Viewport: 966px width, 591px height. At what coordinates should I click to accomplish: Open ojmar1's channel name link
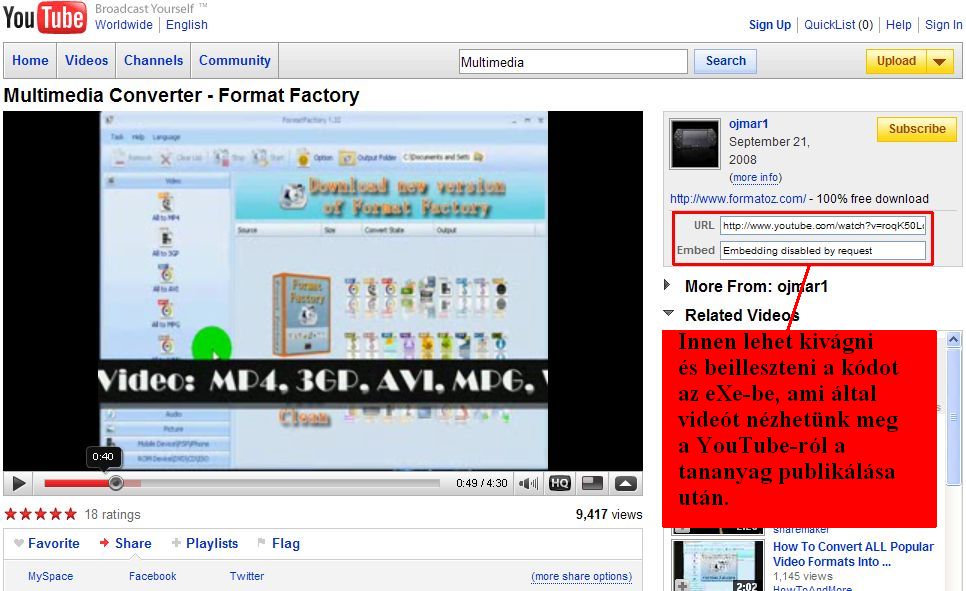(x=749, y=124)
